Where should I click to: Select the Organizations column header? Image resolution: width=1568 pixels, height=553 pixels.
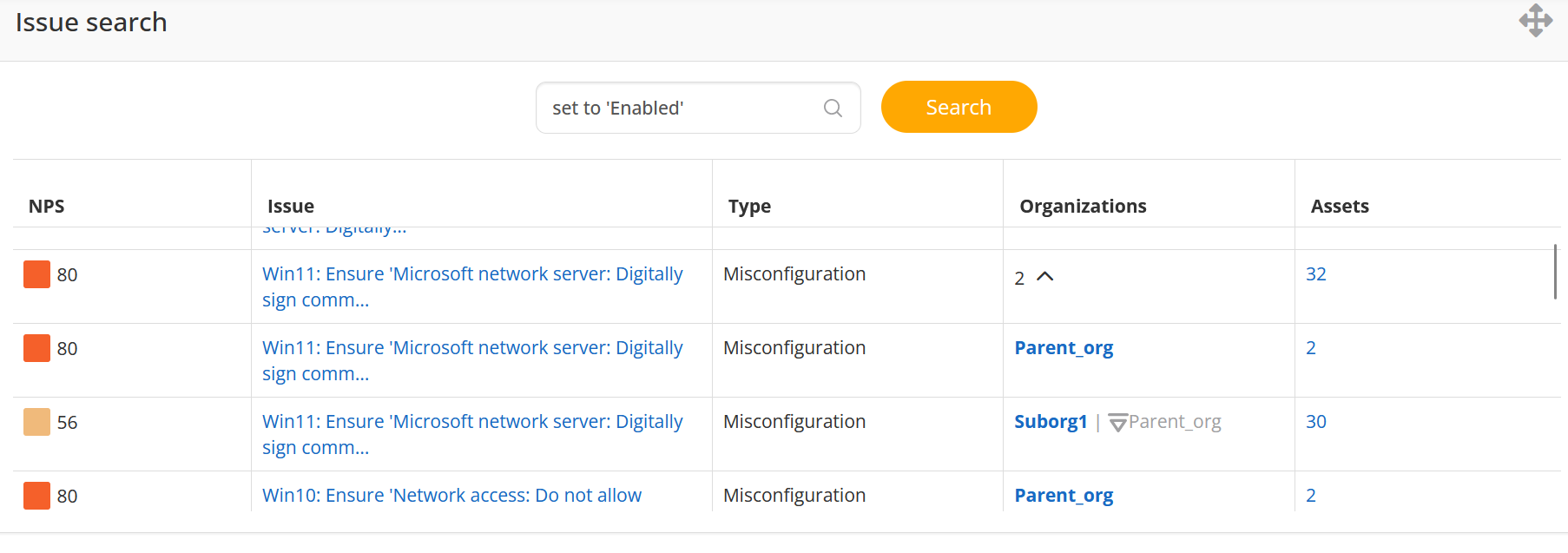1083,207
